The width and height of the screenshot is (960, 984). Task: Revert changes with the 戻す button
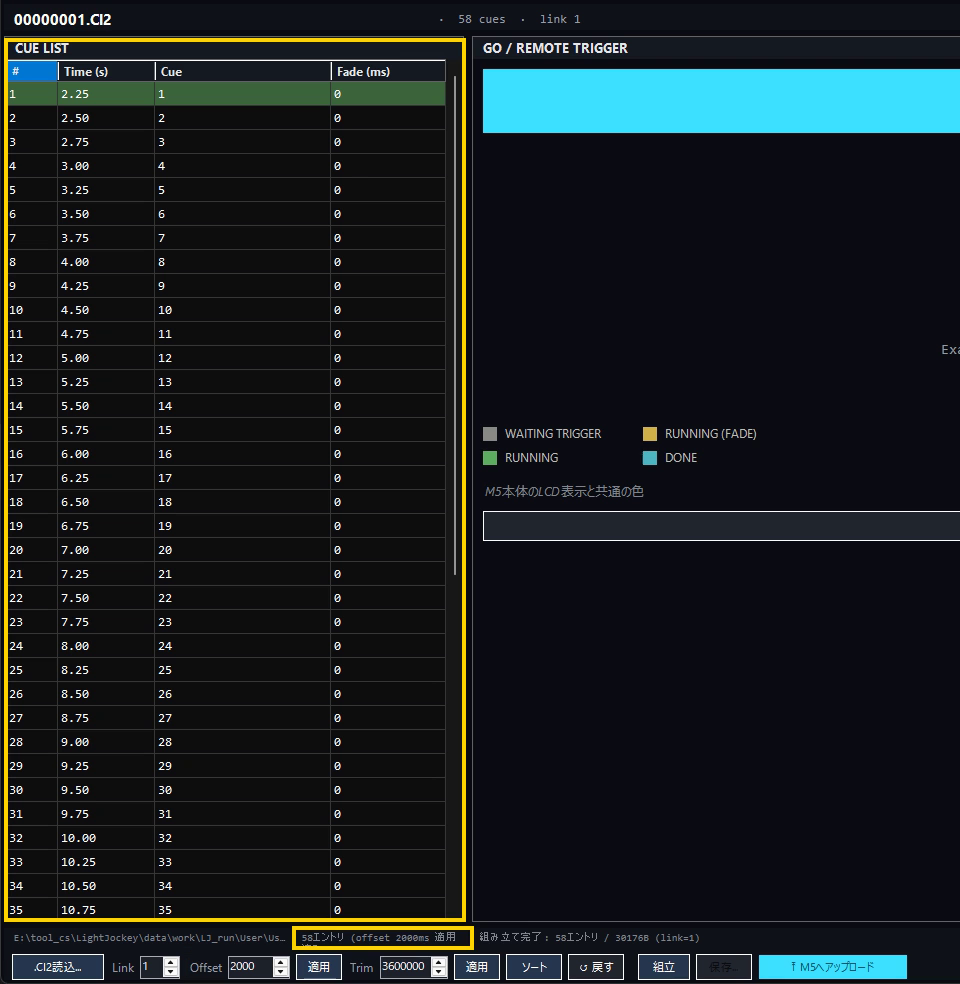click(x=596, y=967)
